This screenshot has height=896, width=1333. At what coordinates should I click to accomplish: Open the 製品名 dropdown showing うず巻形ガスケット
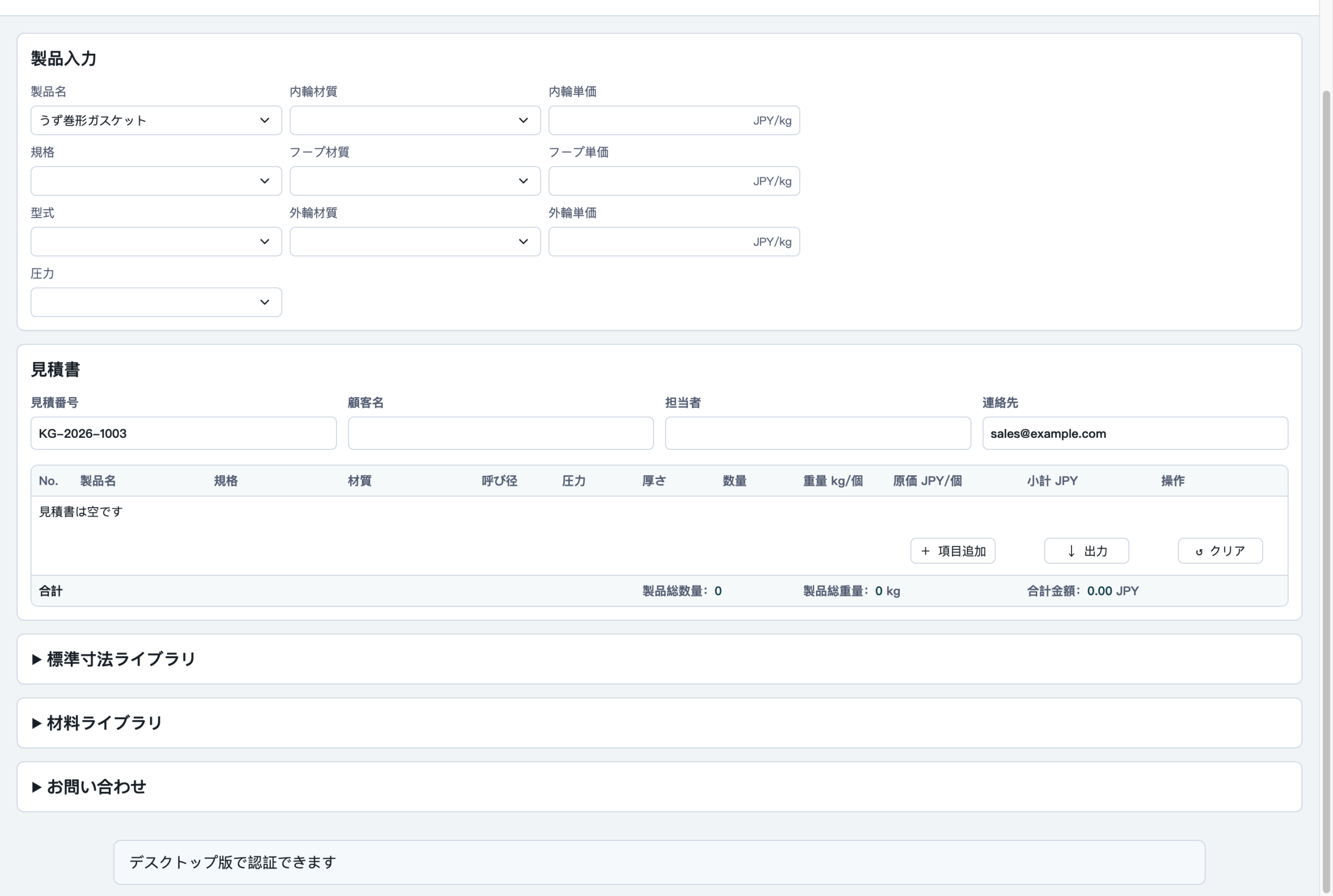pos(156,121)
